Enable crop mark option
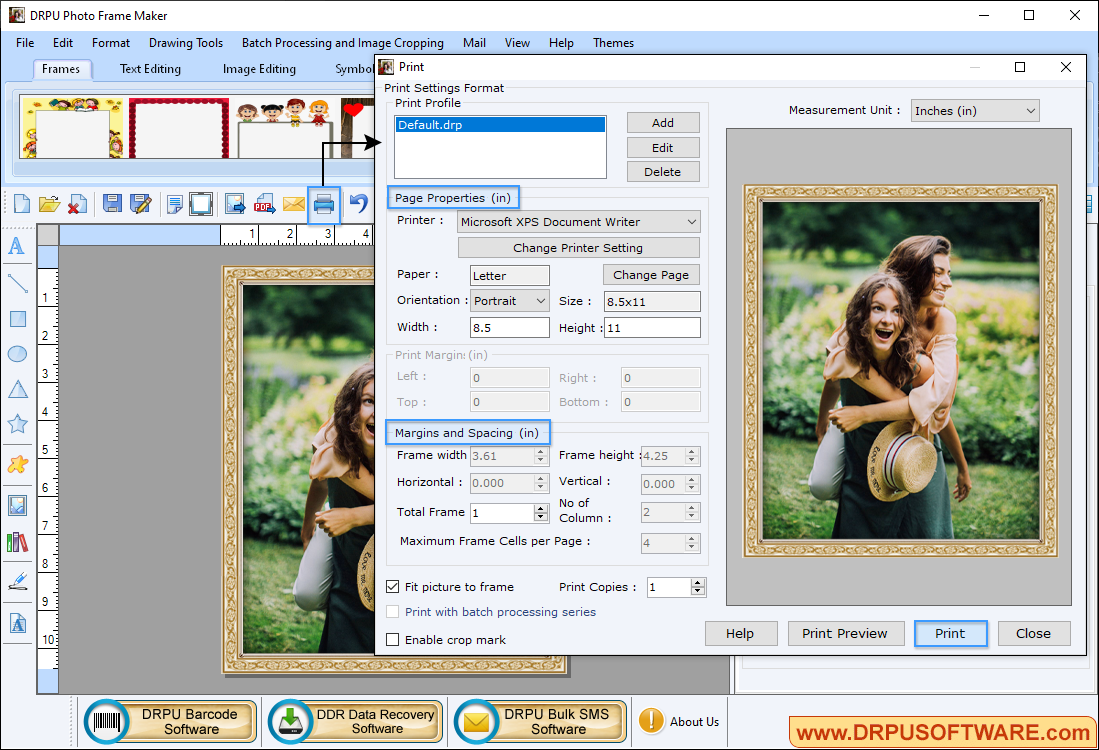The width and height of the screenshot is (1099, 750). [x=393, y=639]
